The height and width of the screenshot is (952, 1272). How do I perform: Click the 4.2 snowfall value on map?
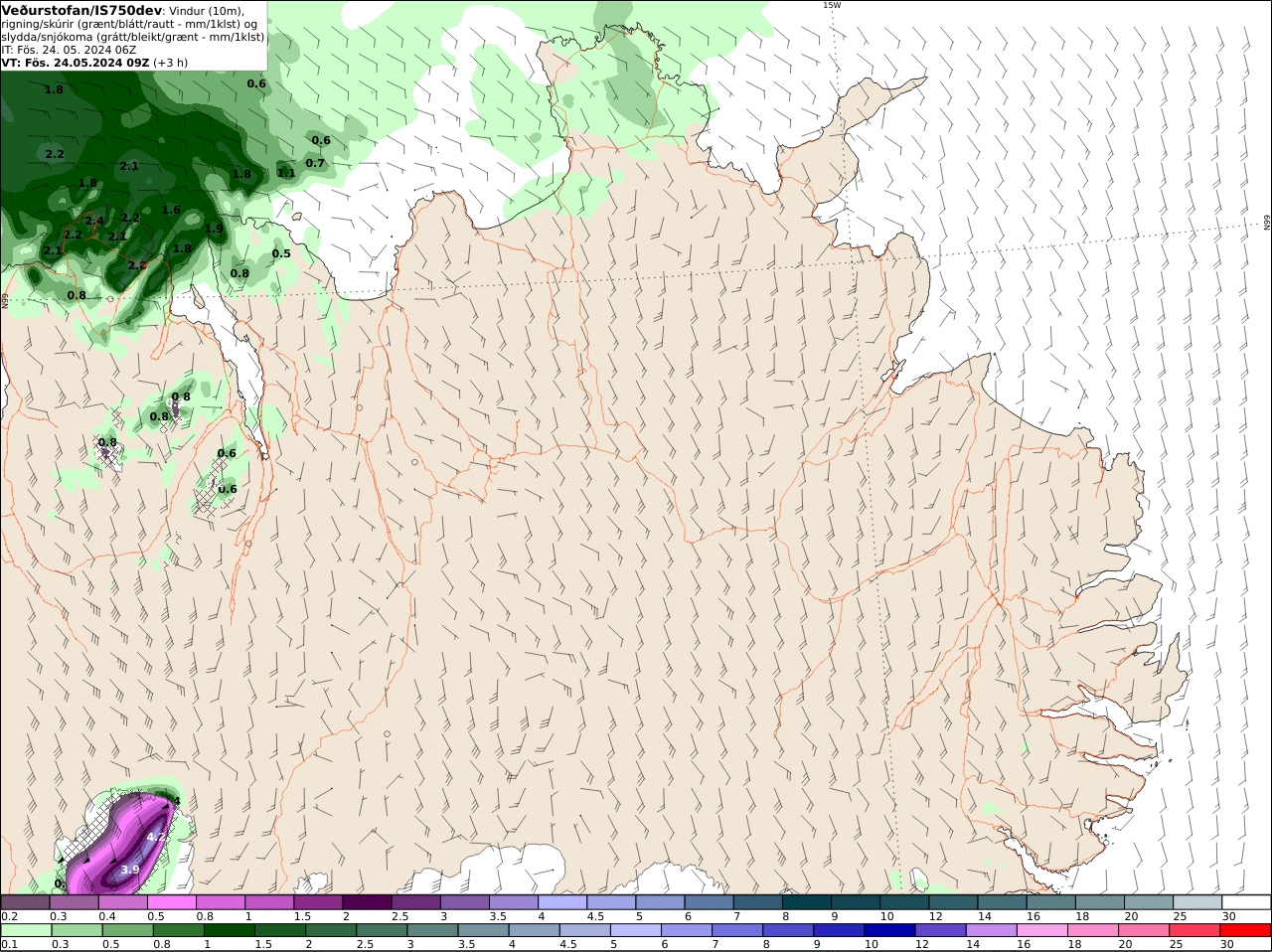coord(156,837)
